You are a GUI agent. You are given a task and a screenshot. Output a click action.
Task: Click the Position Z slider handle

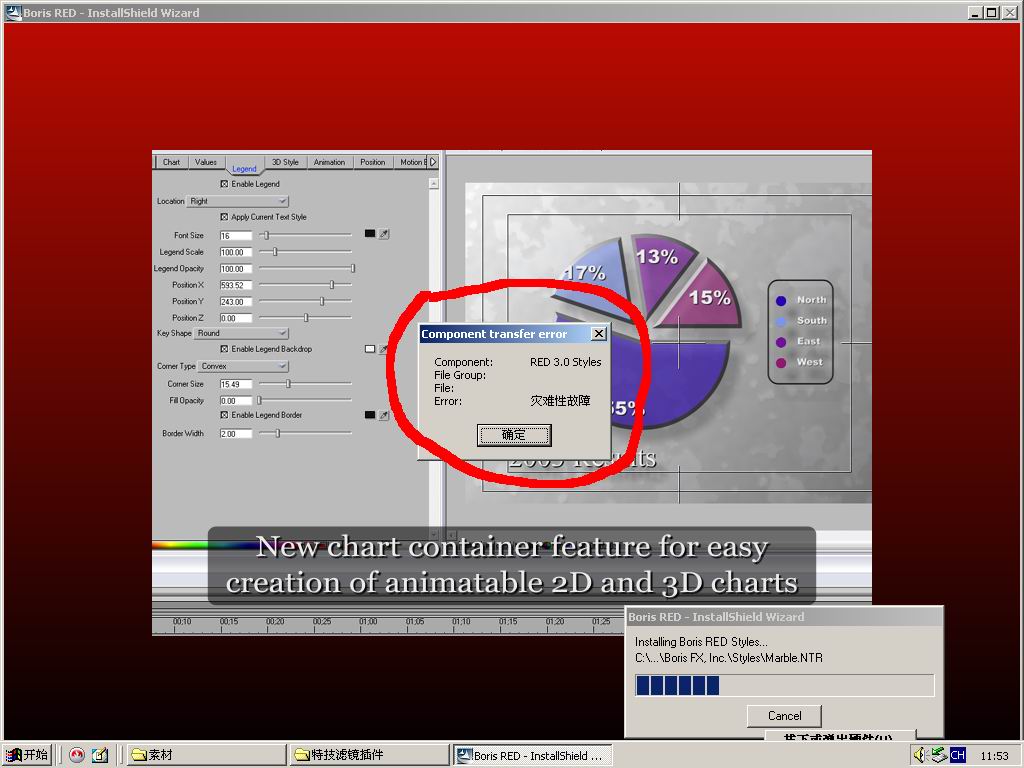pyautogui.click(x=306, y=317)
